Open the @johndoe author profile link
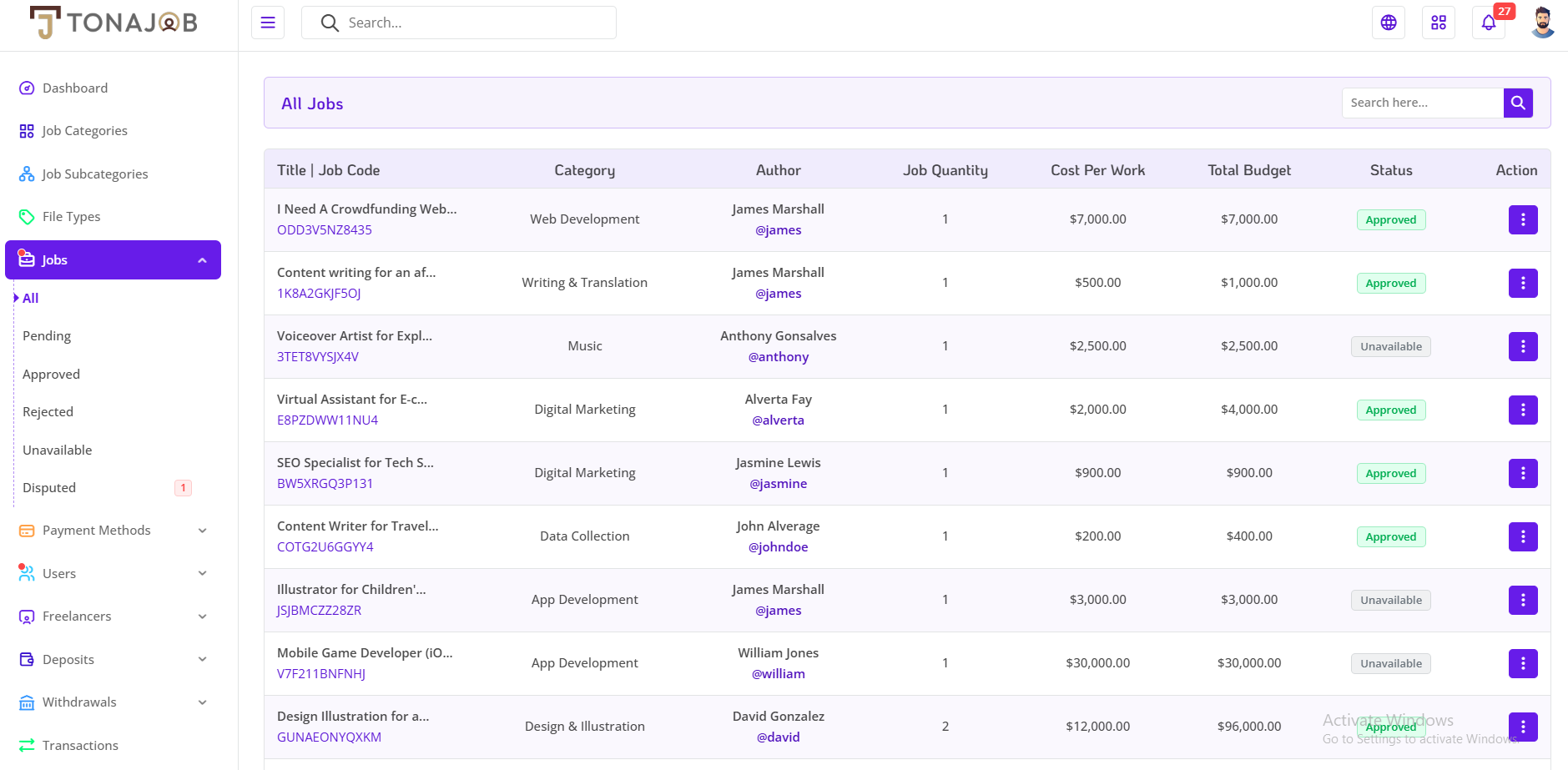The width and height of the screenshot is (1568, 770). click(x=779, y=547)
